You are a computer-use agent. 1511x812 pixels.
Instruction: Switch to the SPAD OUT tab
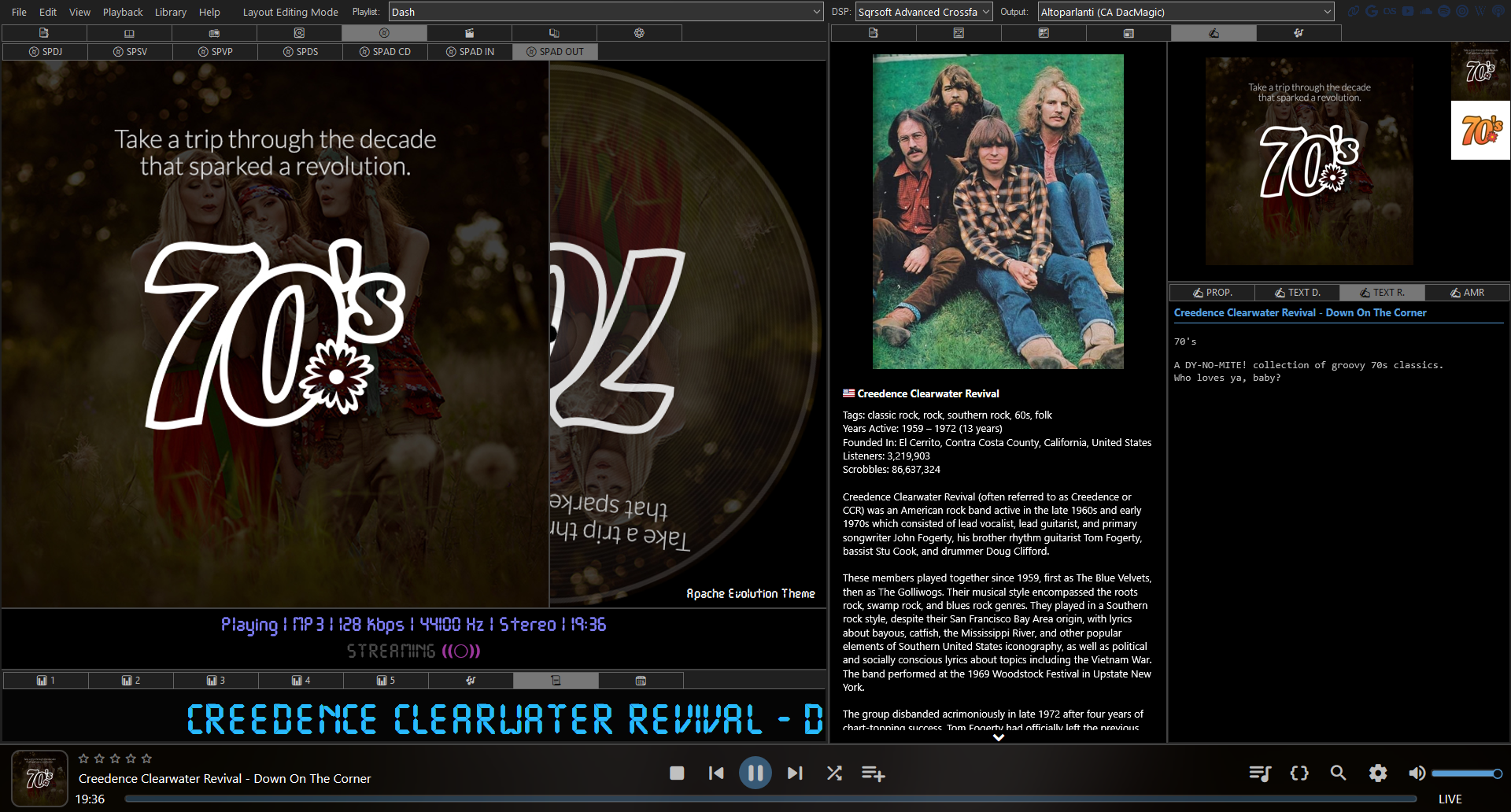pyautogui.click(x=555, y=51)
